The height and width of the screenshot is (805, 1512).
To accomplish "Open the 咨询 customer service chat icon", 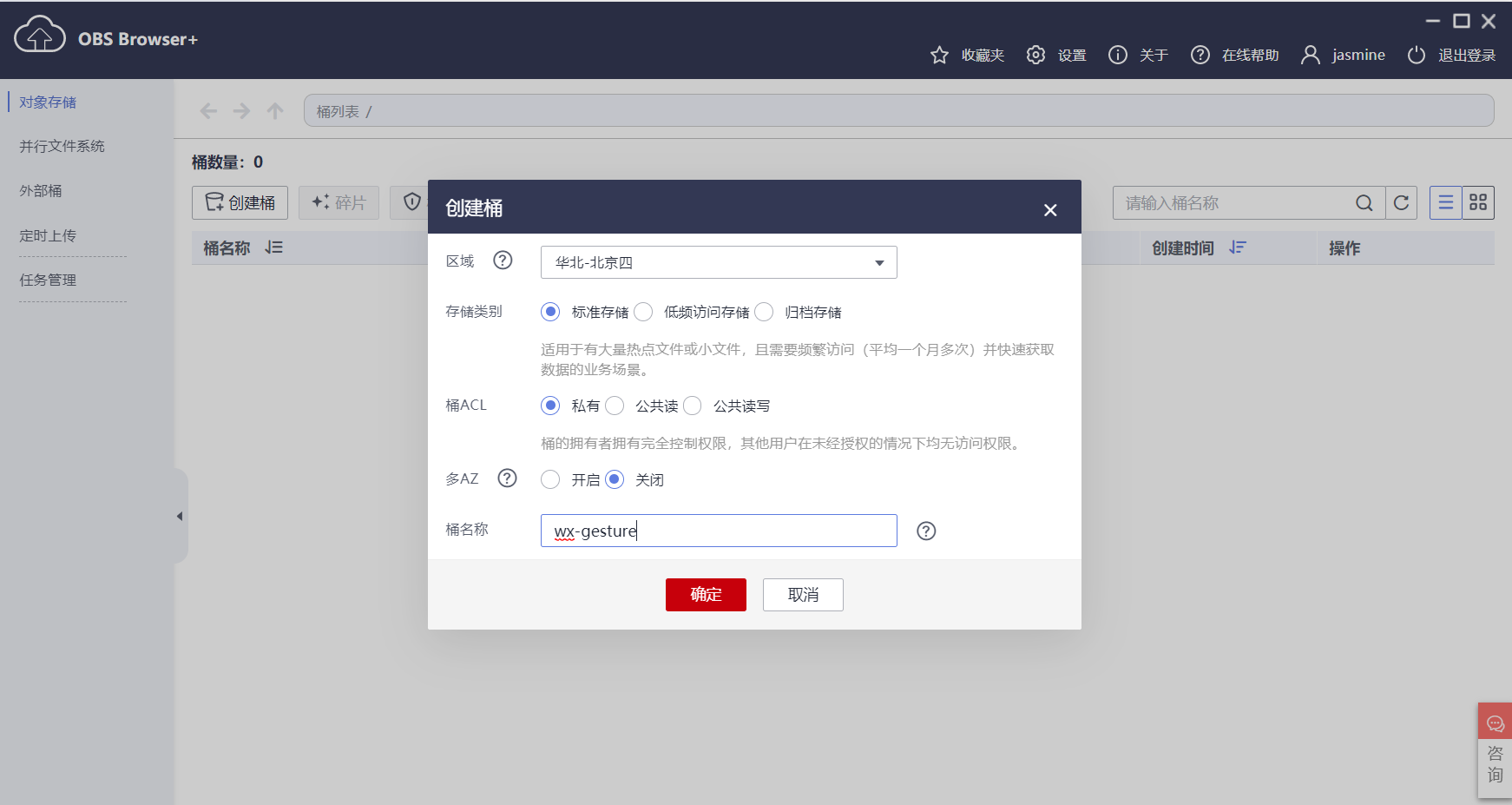I will coord(1495,722).
